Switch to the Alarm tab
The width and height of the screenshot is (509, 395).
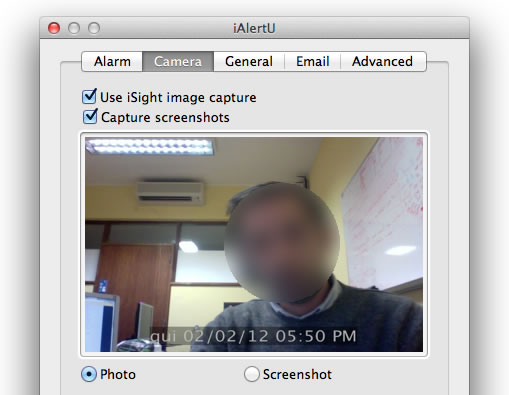click(x=112, y=61)
